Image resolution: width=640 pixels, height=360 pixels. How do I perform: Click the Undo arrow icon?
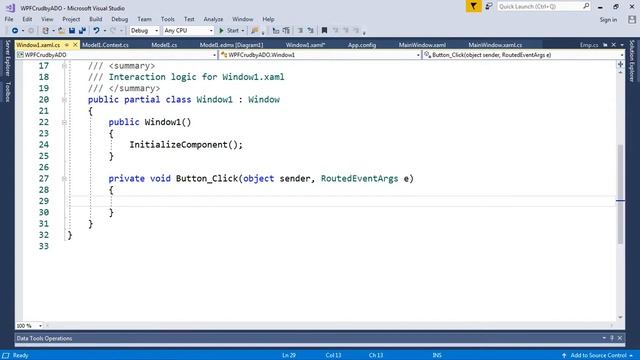click(x=96, y=31)
